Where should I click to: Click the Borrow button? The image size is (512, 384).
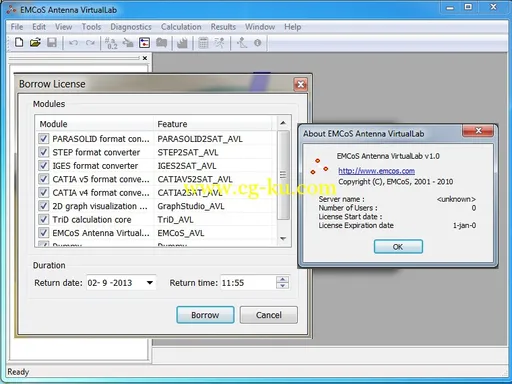[x=205, y=315]
